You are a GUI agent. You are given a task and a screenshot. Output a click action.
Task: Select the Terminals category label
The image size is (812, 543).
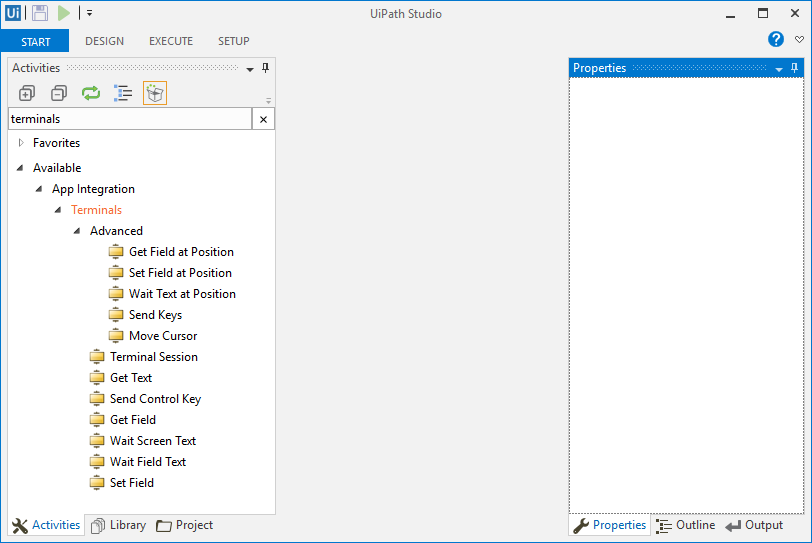click(96, 210)
